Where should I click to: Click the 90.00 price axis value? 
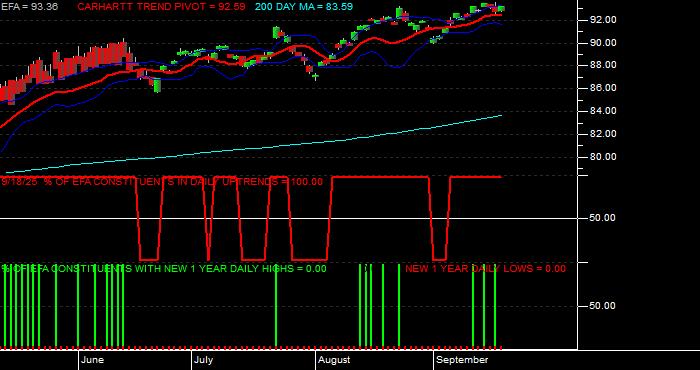[603, 43]
